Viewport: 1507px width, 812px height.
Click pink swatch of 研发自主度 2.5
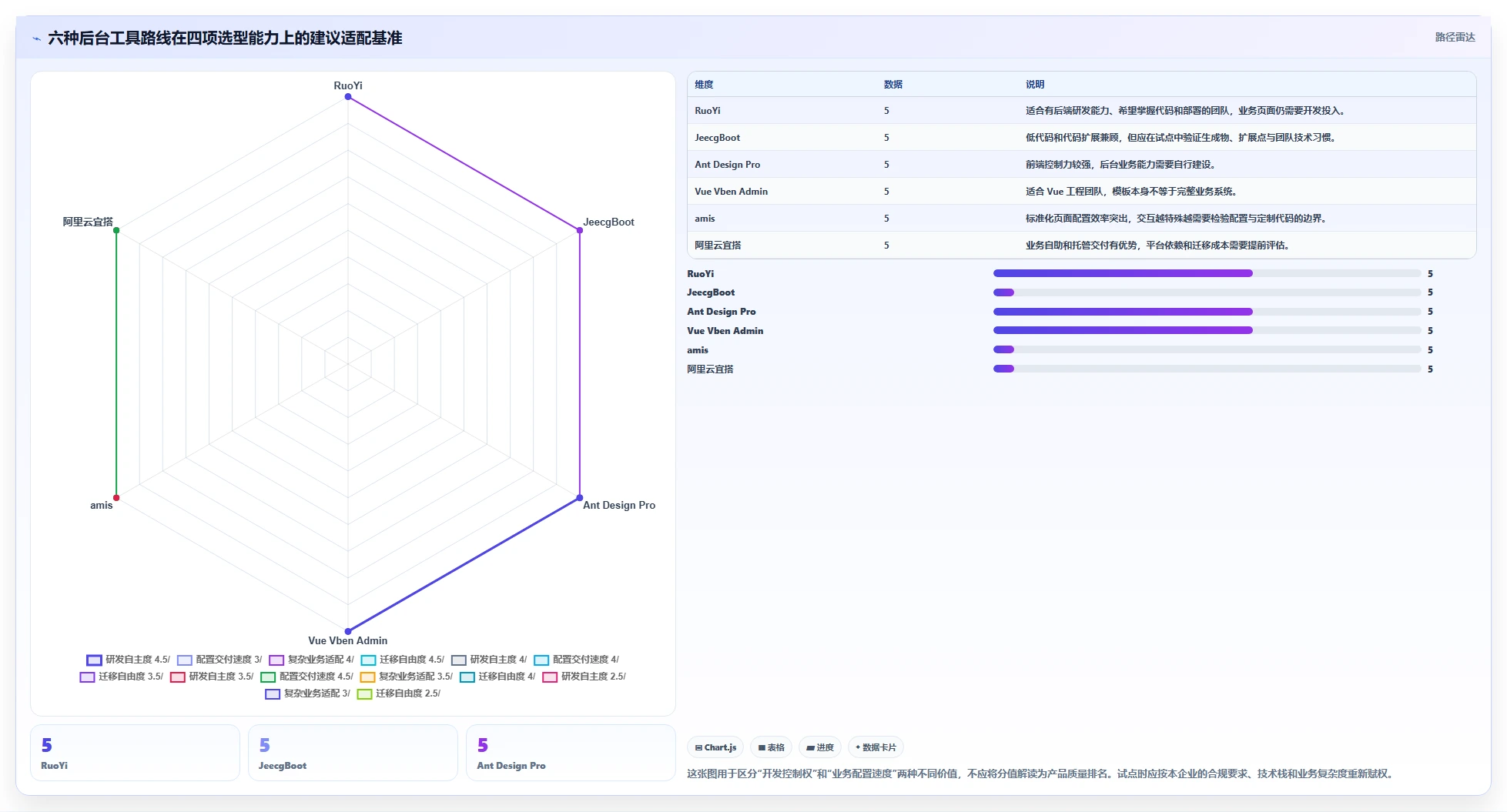point(550,677)
